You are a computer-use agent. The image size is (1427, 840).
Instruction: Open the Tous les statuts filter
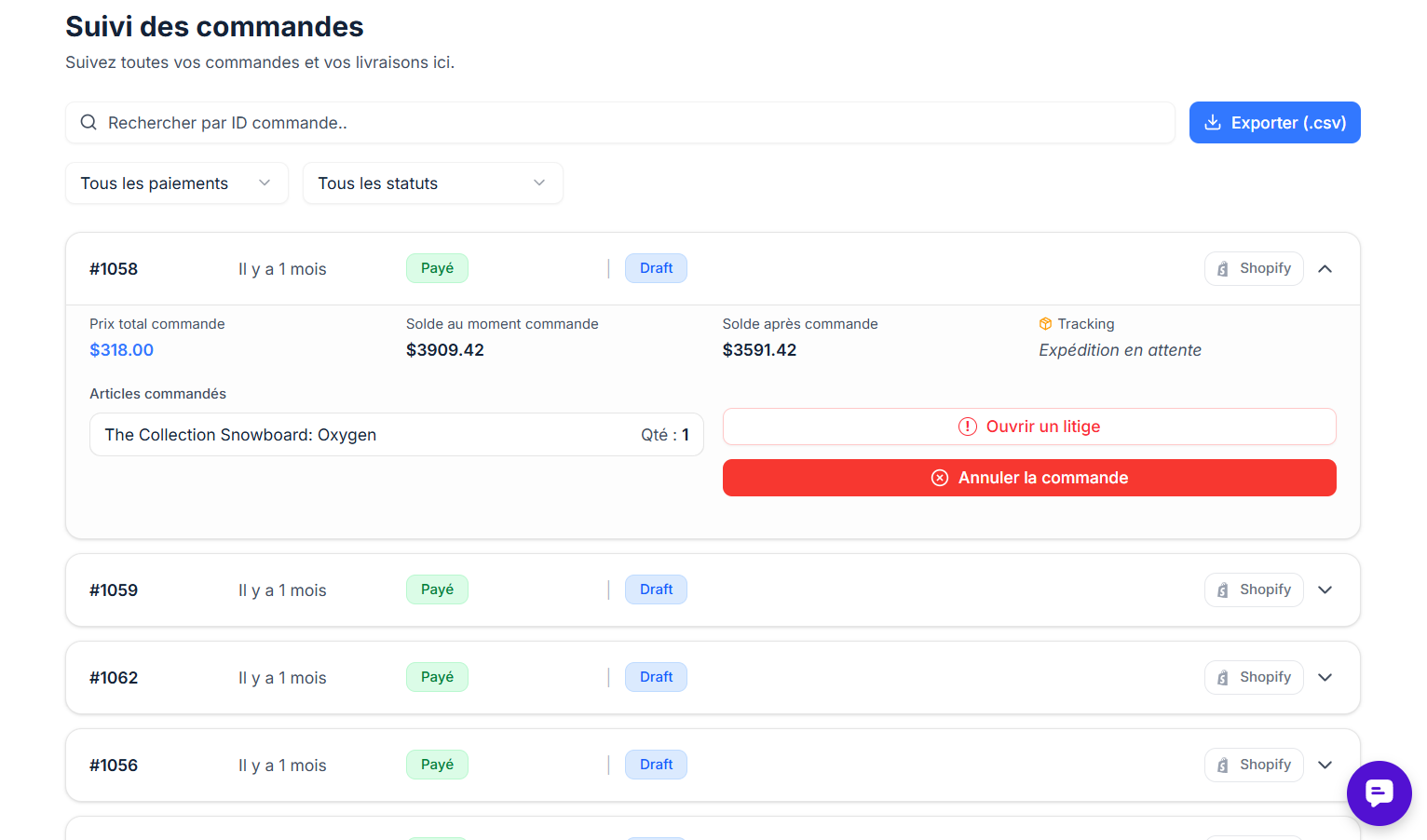(x=433, y=183)
